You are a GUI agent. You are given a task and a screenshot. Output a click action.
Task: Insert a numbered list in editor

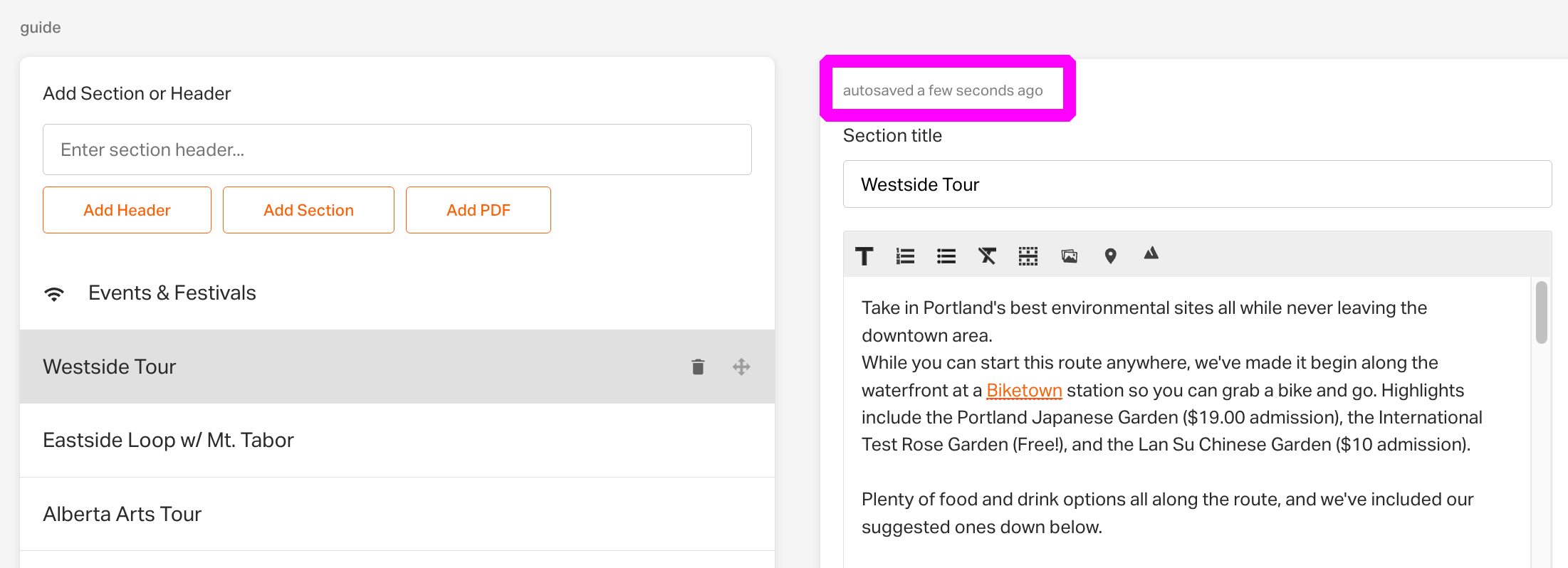(905, 256)
